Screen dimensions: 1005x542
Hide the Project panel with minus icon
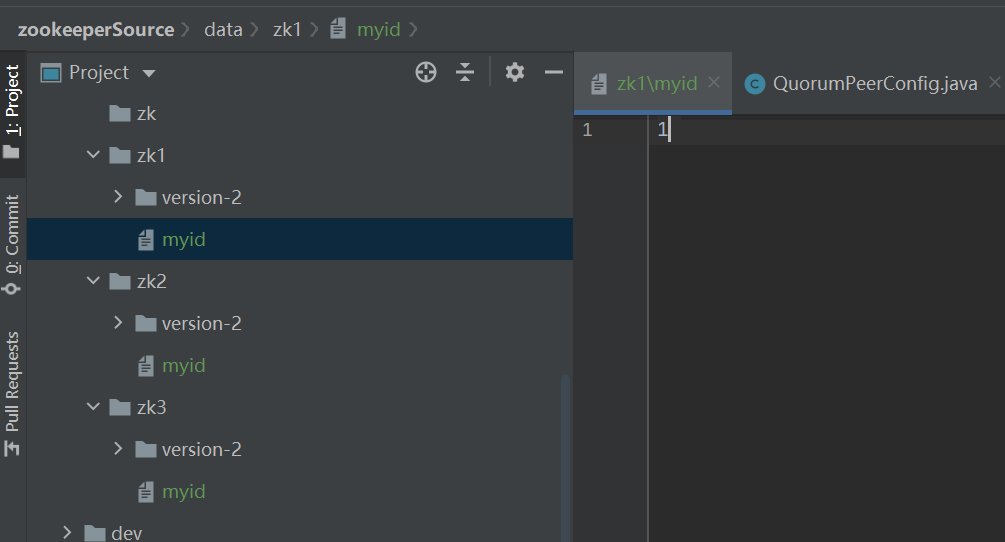click(x=554, y=72)
